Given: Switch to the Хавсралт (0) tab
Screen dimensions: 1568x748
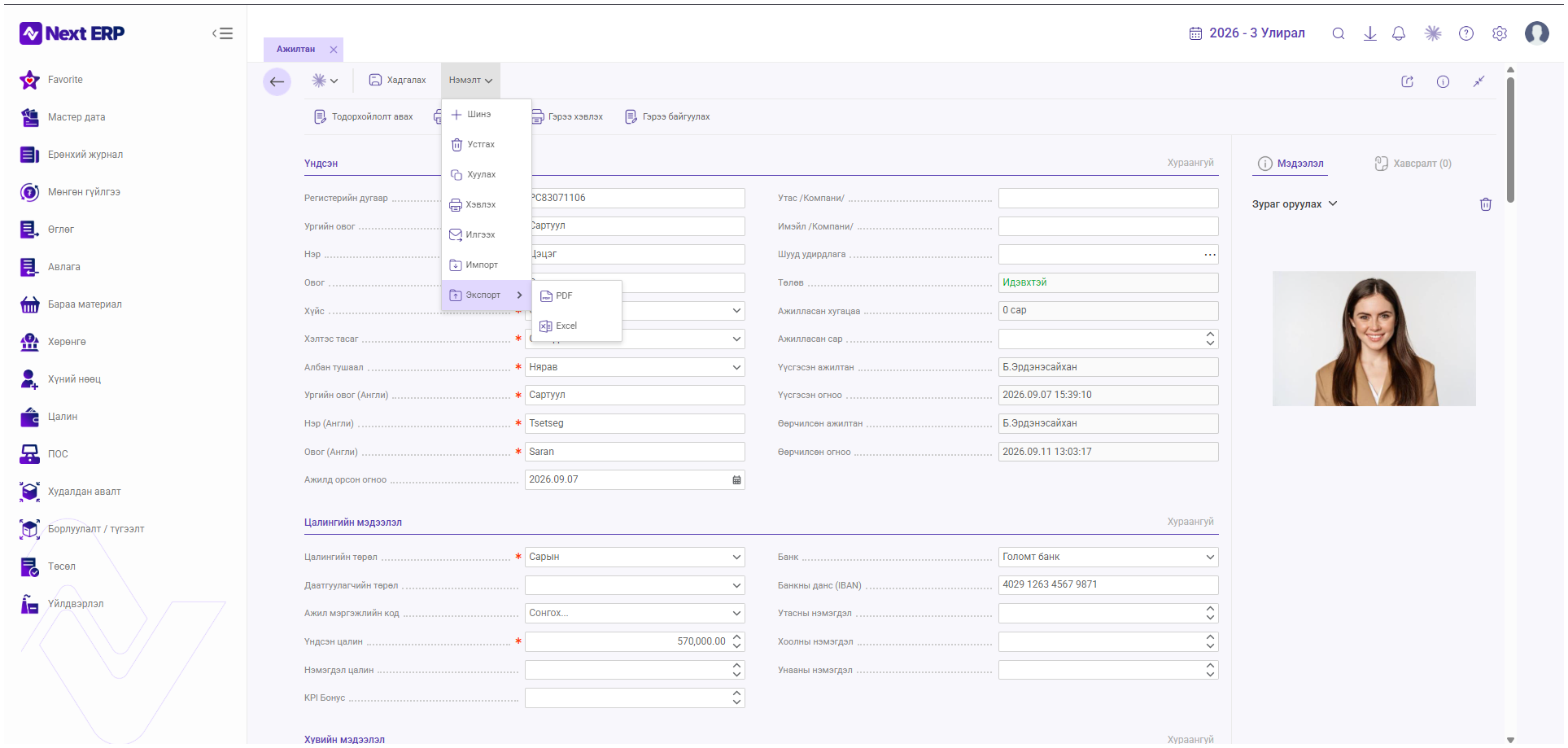Looking at the screenshot, I should [x=1413, y=164].
